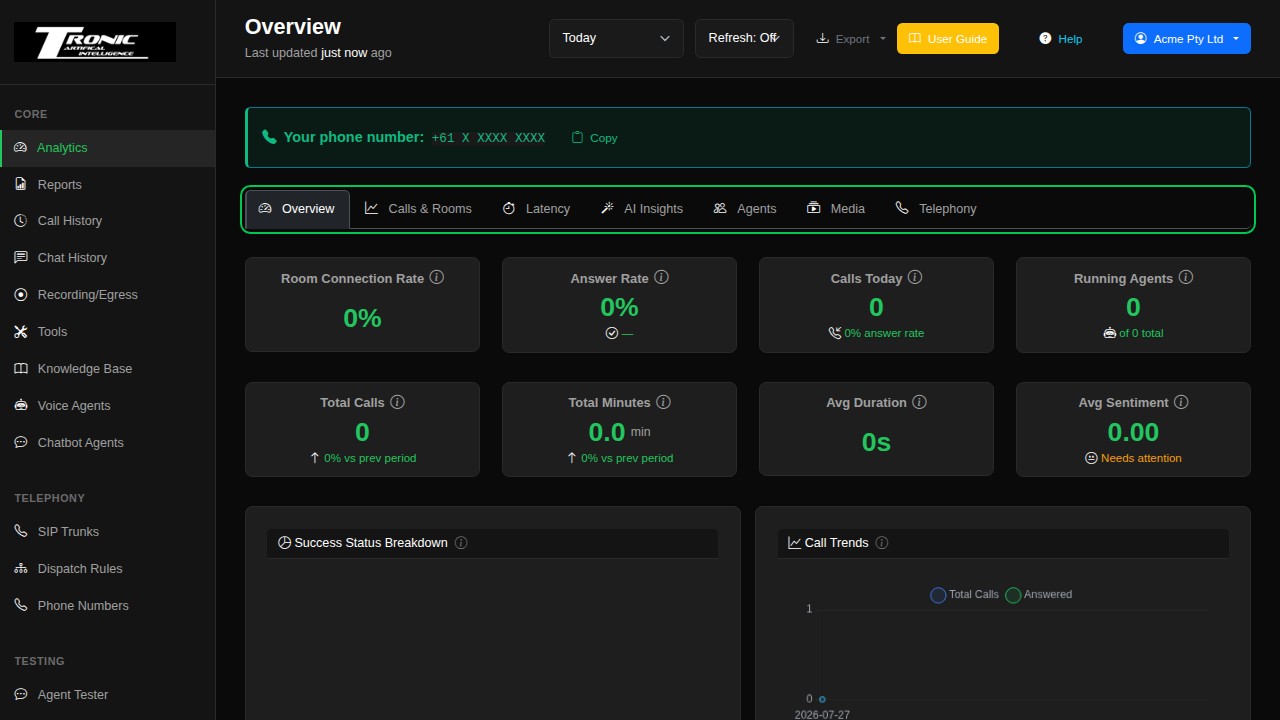Click the 'Last updated just now ago' text
Image resolution: width=1280 pixels, height=720 pixels.
pyautogui.click(x=318, y=53)
